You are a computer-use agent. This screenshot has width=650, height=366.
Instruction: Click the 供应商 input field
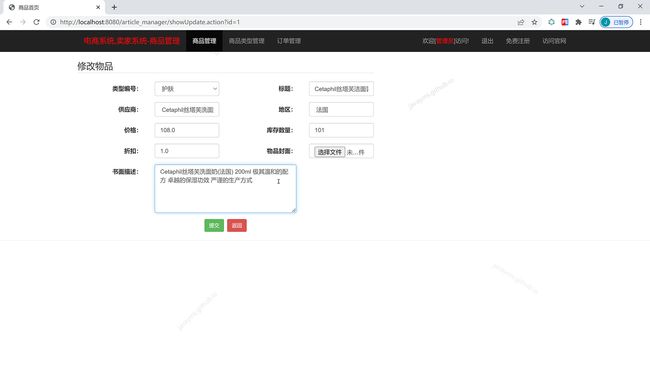[x=187, y=109]
